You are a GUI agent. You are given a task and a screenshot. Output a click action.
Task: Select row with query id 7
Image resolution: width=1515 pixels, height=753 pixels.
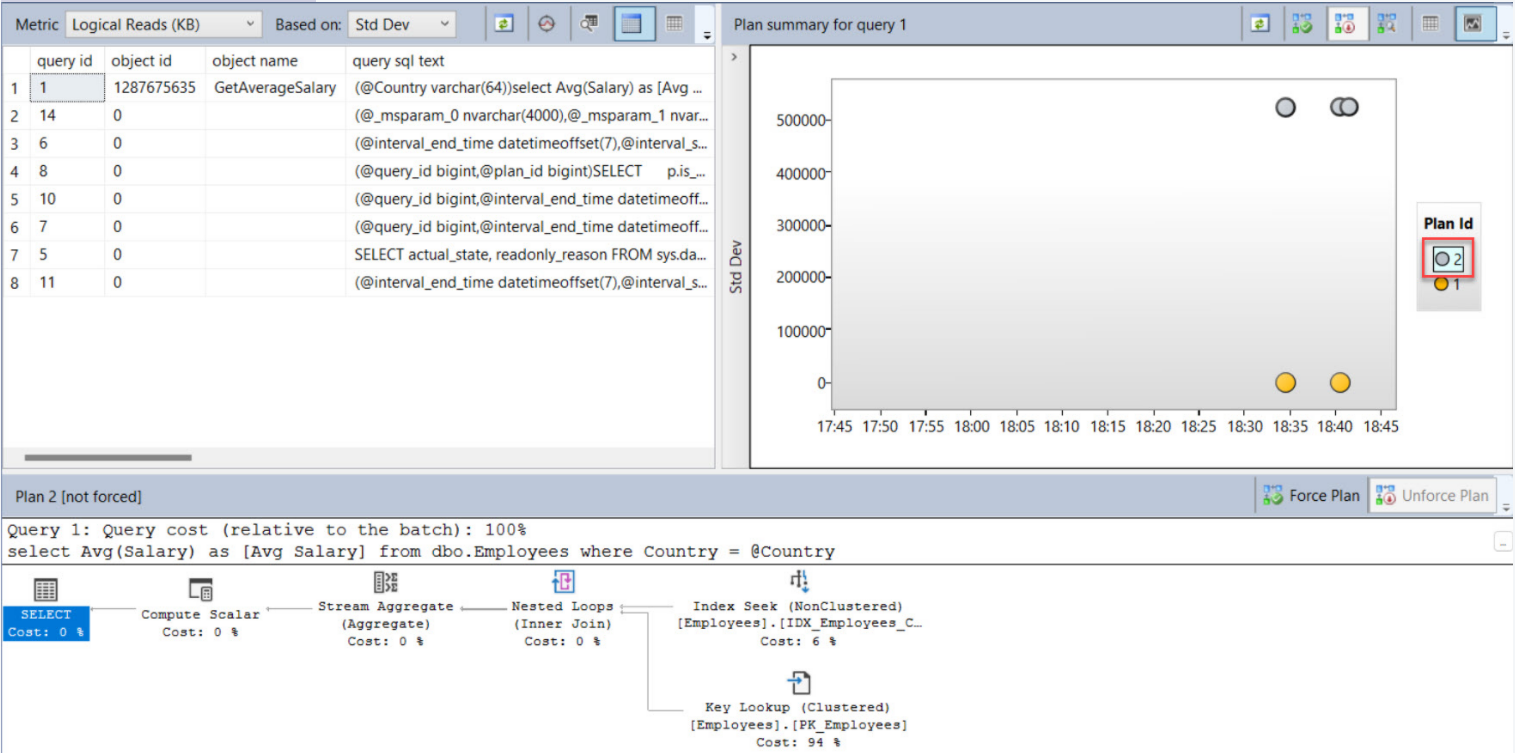click(358, 227)
